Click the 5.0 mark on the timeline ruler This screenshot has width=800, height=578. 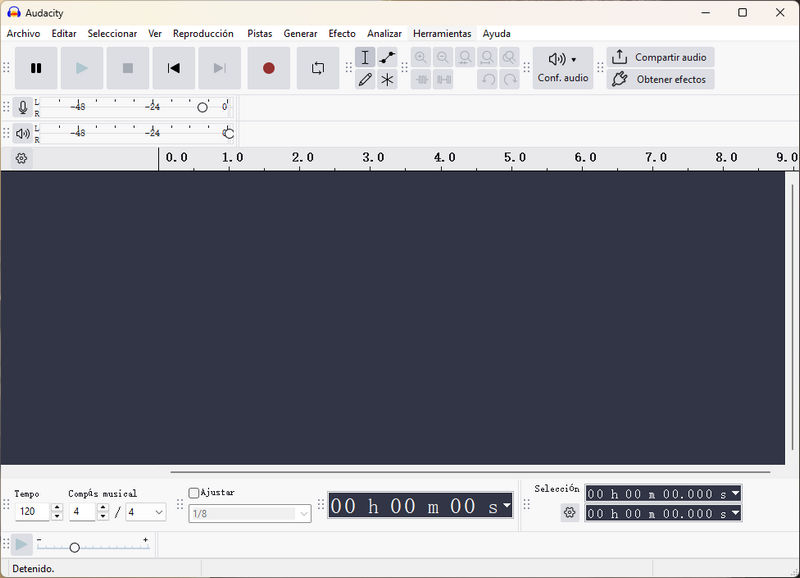click(x=515, y=157)
